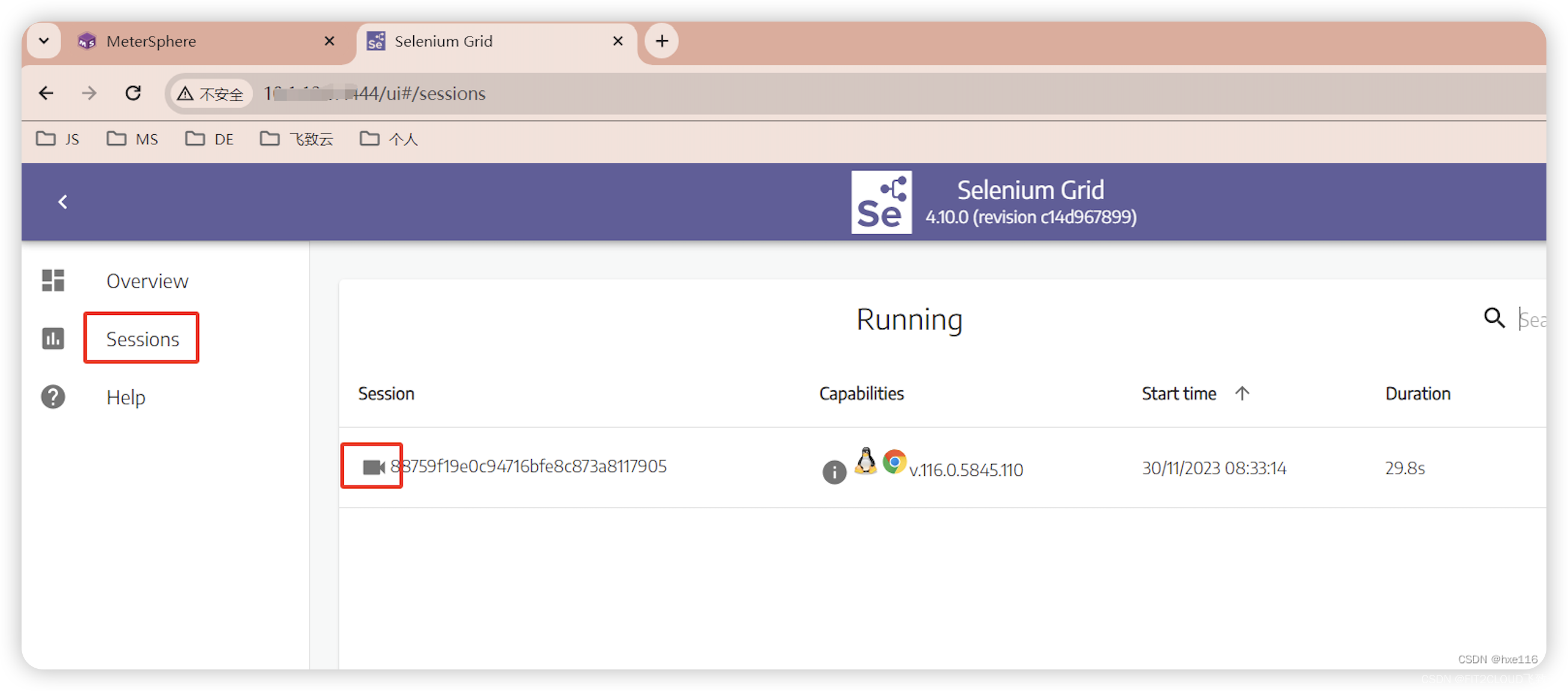Close the MeterSphere tab
This screenshot has width=1568, height=691.
[329, 41]
